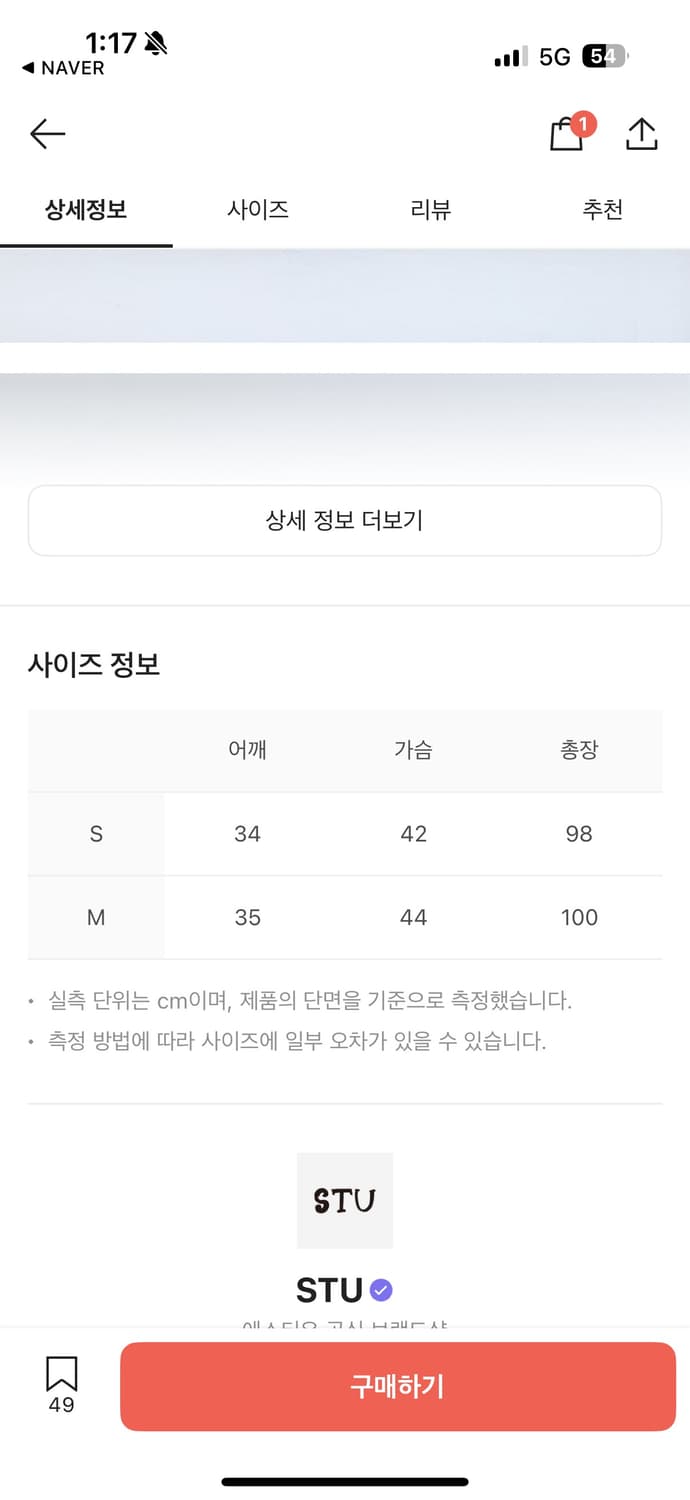Open the STU brand logo thumbnail
Screen dimensions: 690x1500
(345, 1200)
